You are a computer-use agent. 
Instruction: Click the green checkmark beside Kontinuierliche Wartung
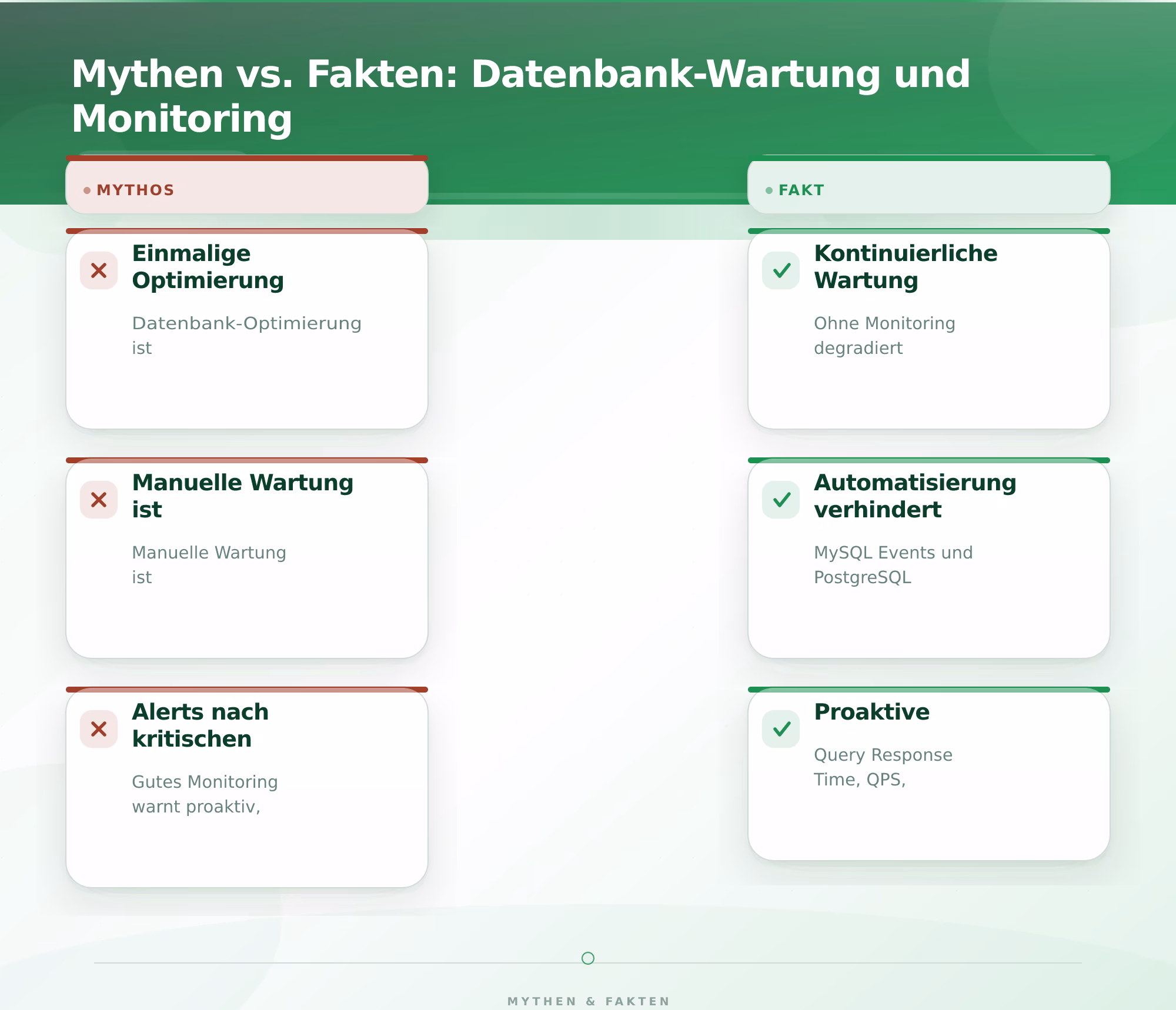tap(781, 270)
